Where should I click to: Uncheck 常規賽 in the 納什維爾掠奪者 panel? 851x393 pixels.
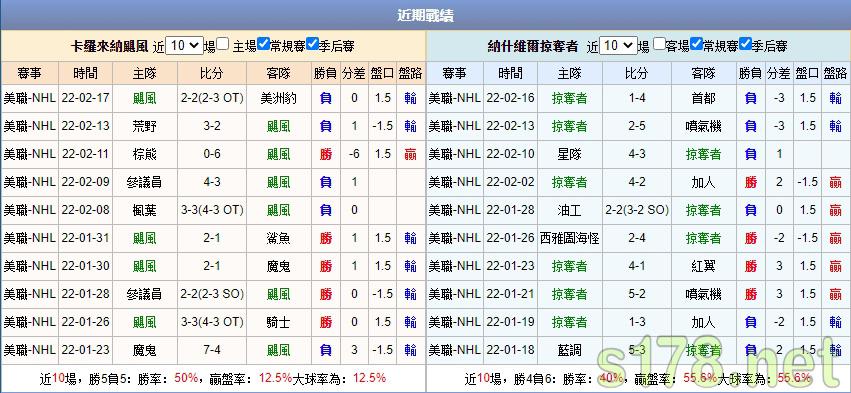click(x=697, y=44)
